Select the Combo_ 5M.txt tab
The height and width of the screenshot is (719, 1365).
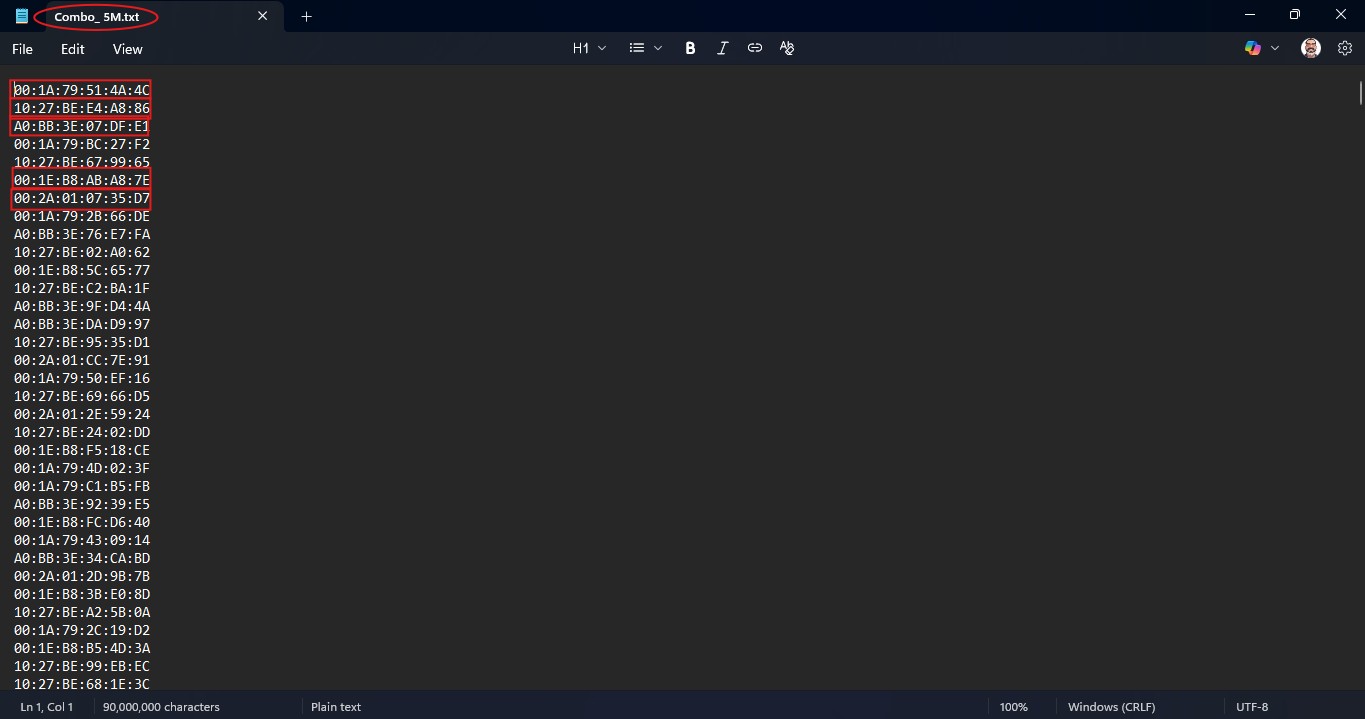point(97,17)
